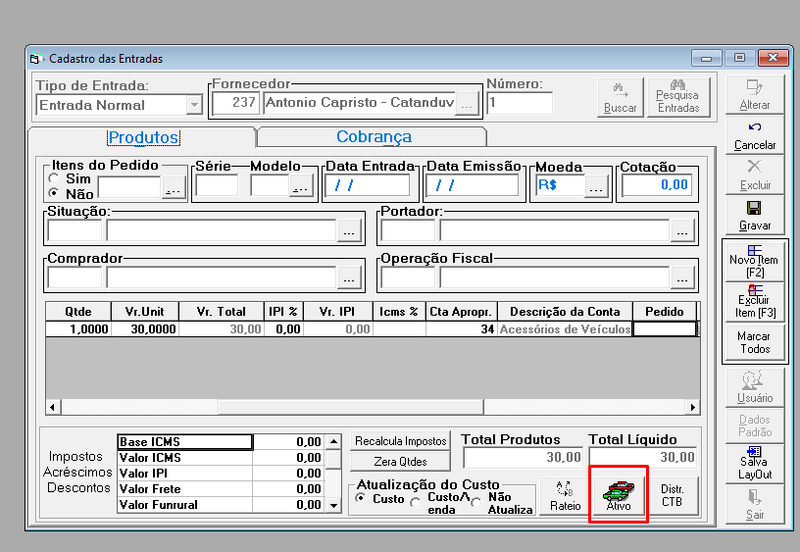
Task: Save the entry with Gravar
Action: point(755,216)
